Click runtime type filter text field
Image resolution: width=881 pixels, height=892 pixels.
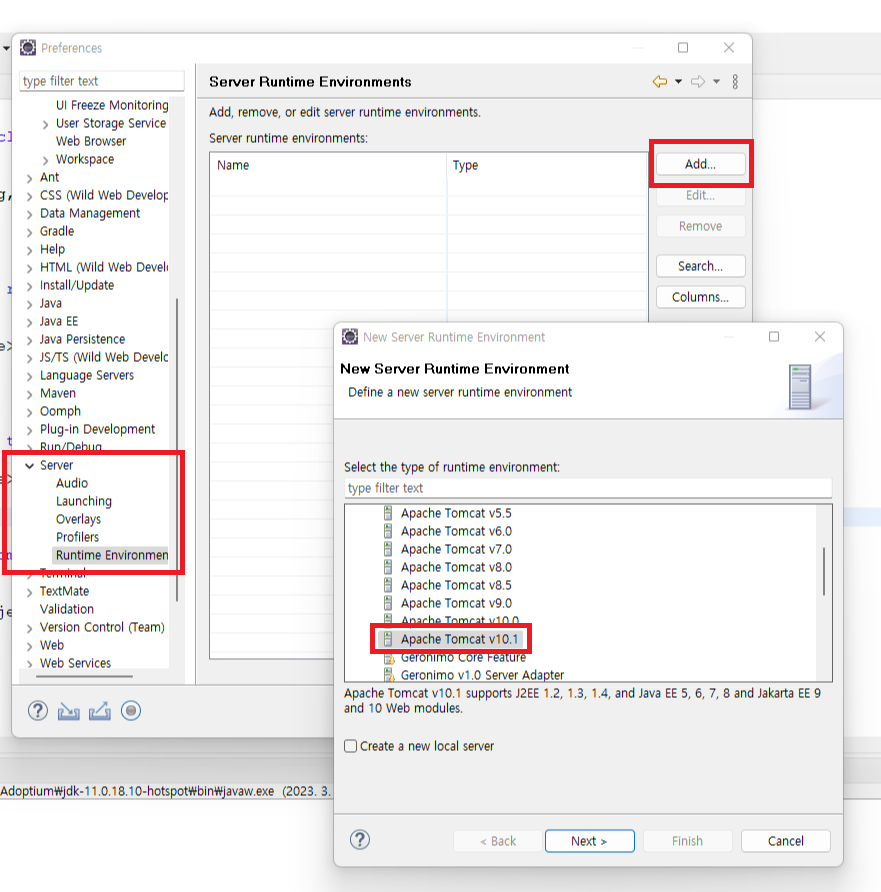pos(588,488)
